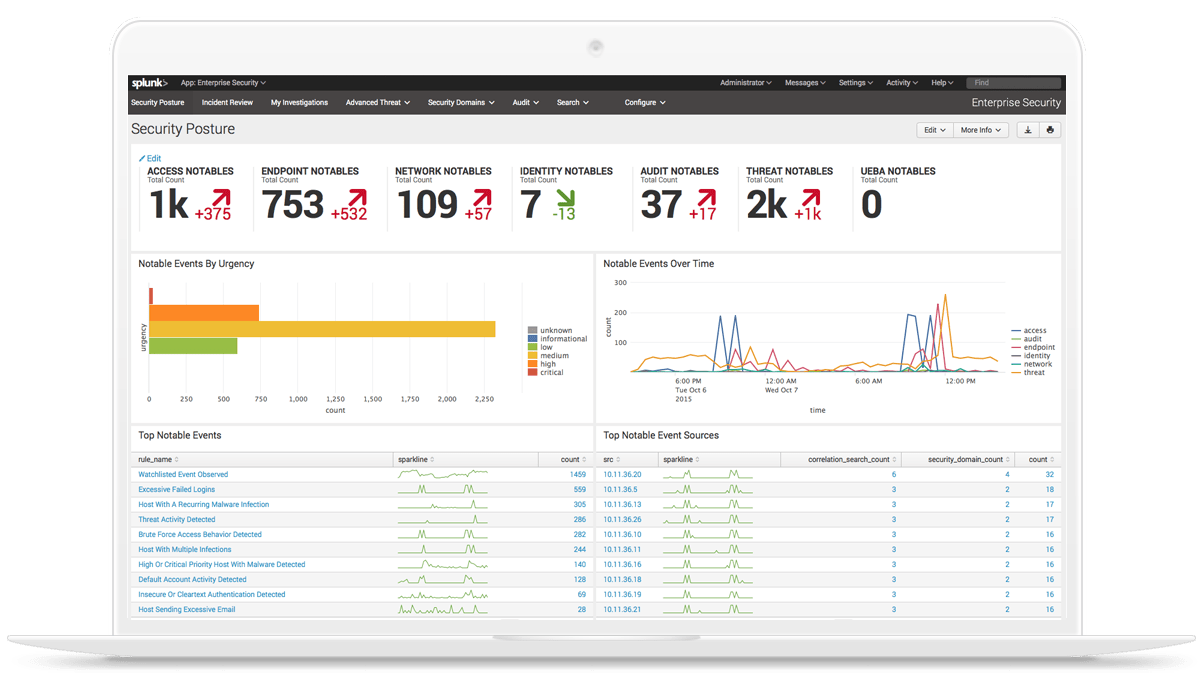Click the red trend arrow for Threat Notables
The width and height of the screenshot is (1200, 684).
pyautogui.click(x=810, y=197)
